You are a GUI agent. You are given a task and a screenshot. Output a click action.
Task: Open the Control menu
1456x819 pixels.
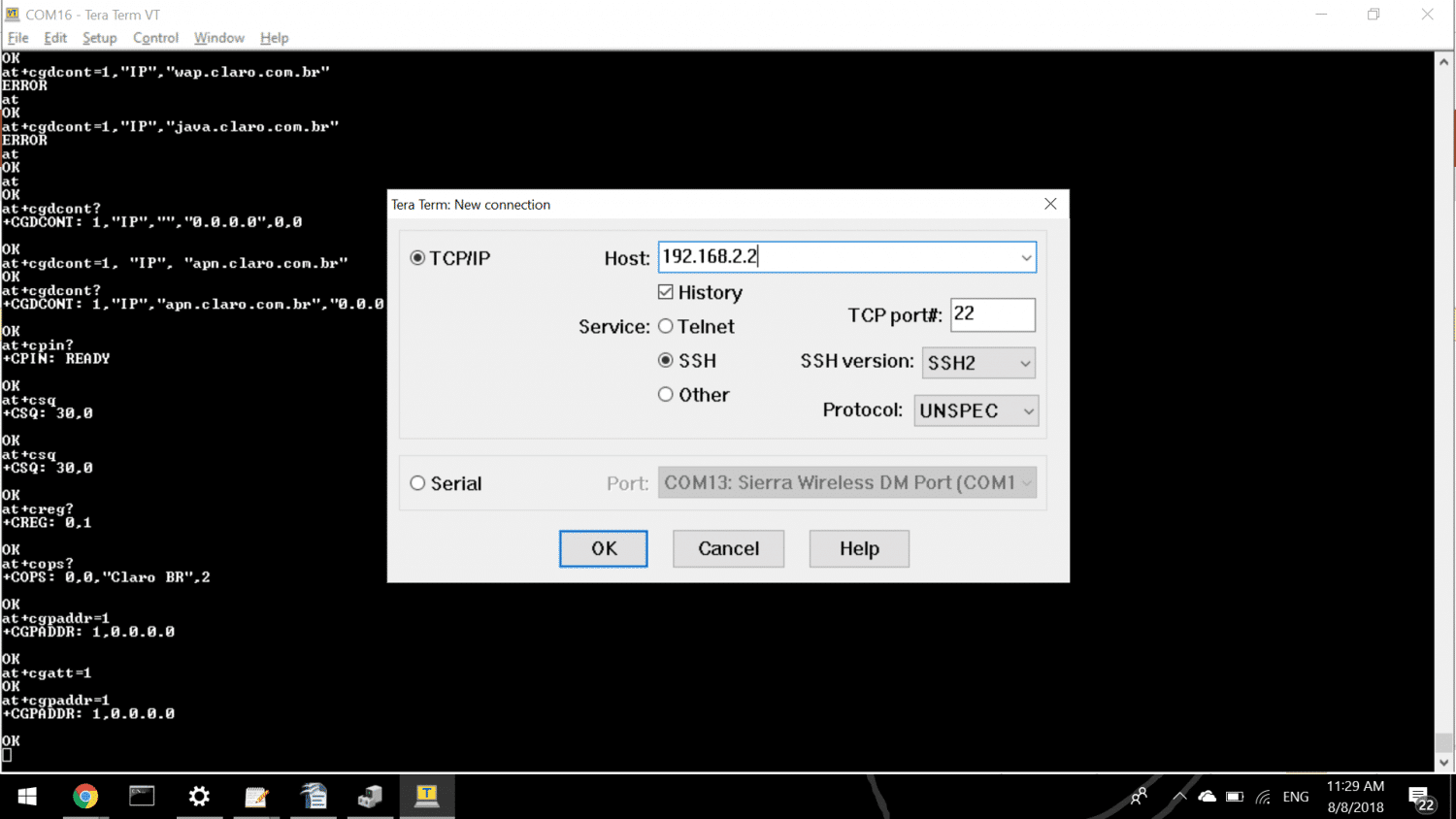pos(155,38)
